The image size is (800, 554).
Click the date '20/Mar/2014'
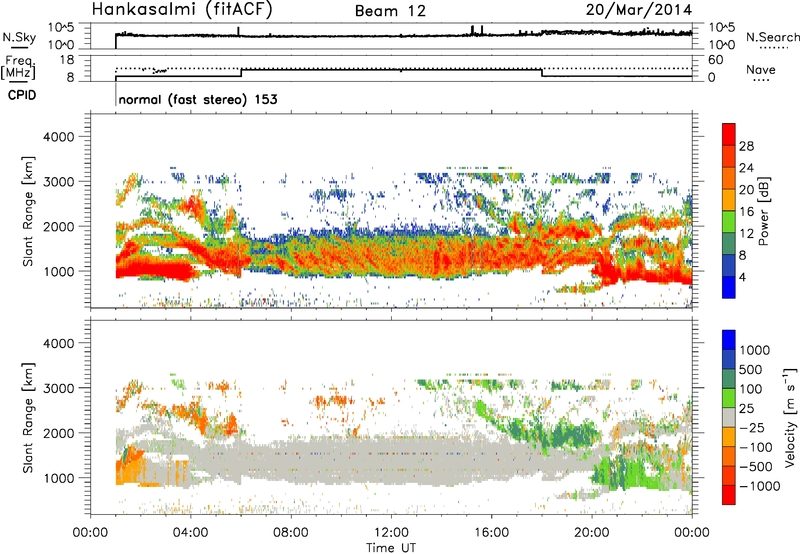click(639, 10)
